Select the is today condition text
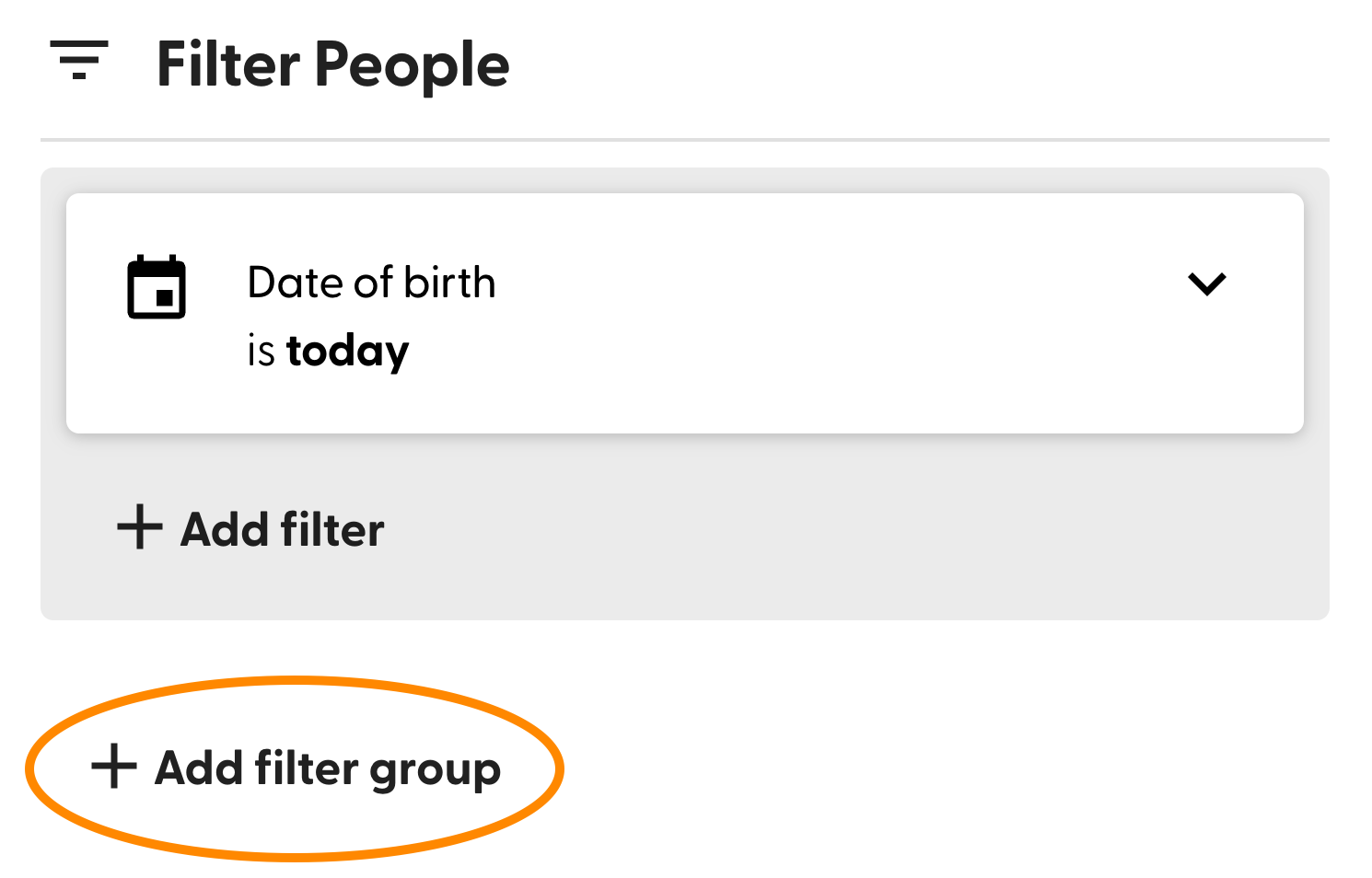This screenshot has height=878, width=1372. point(326,351)
